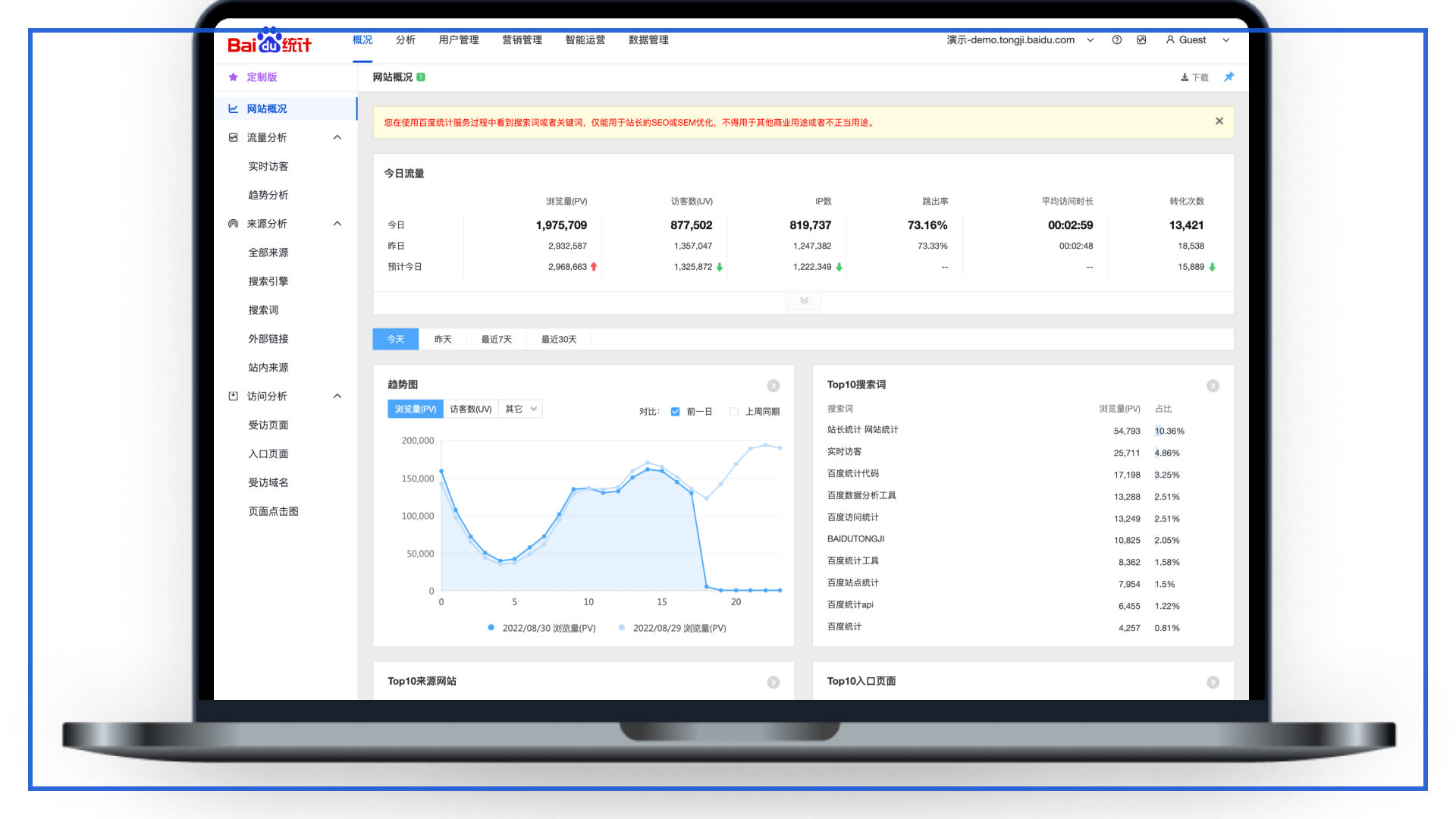Uncheck the 前一日 comparison checkbox
Screen dimensions: 1456x819
tap(675, 411)
